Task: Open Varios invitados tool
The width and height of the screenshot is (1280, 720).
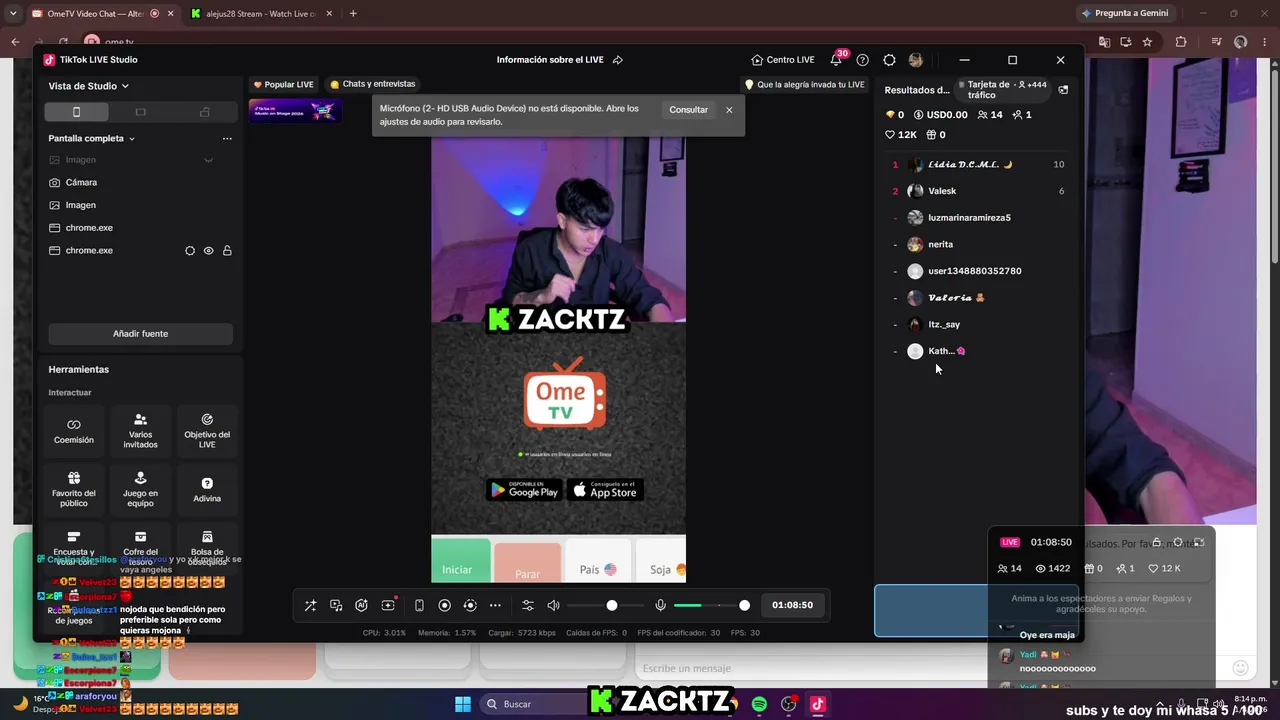Action: click(140, 431)
